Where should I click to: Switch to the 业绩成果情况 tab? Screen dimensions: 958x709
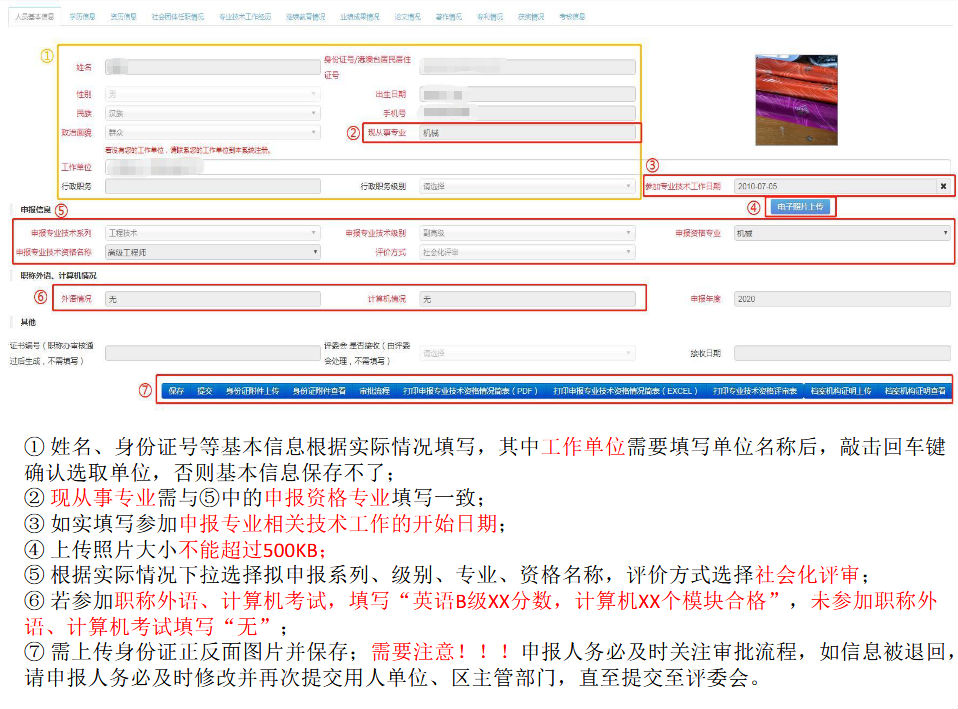360,17
